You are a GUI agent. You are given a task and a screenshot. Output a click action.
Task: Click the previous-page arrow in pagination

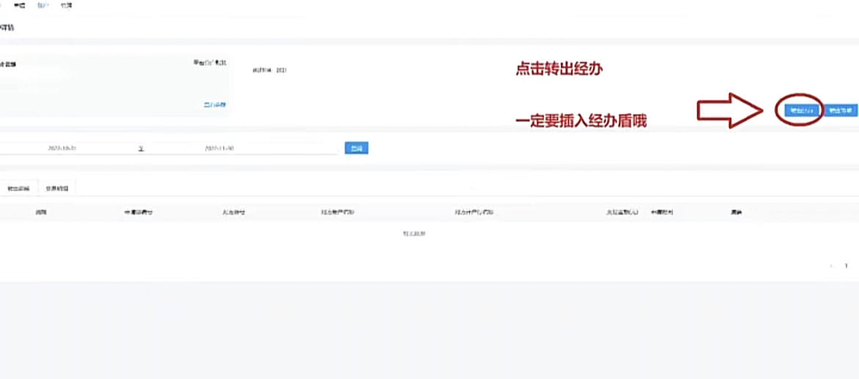click(832, 266)
